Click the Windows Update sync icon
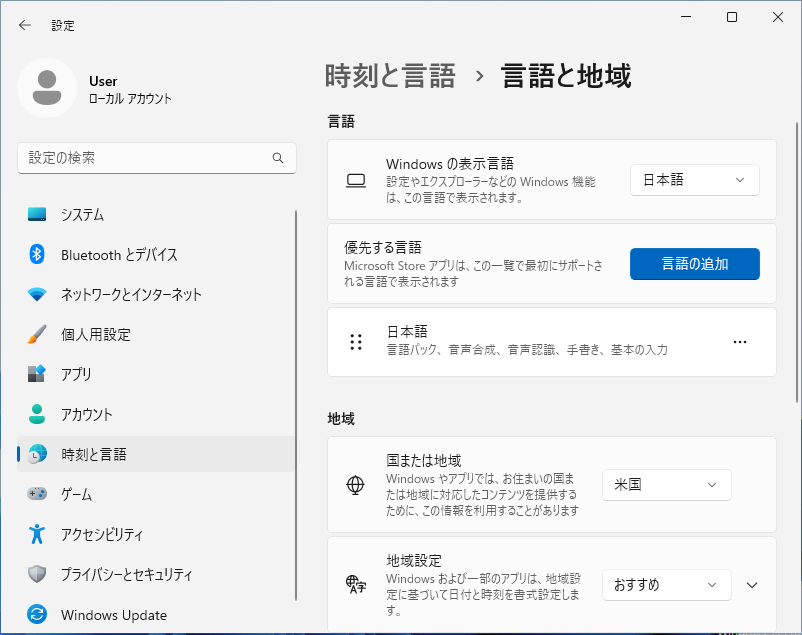Viewport: 802px width, 635px height. [x=37, y=614]
